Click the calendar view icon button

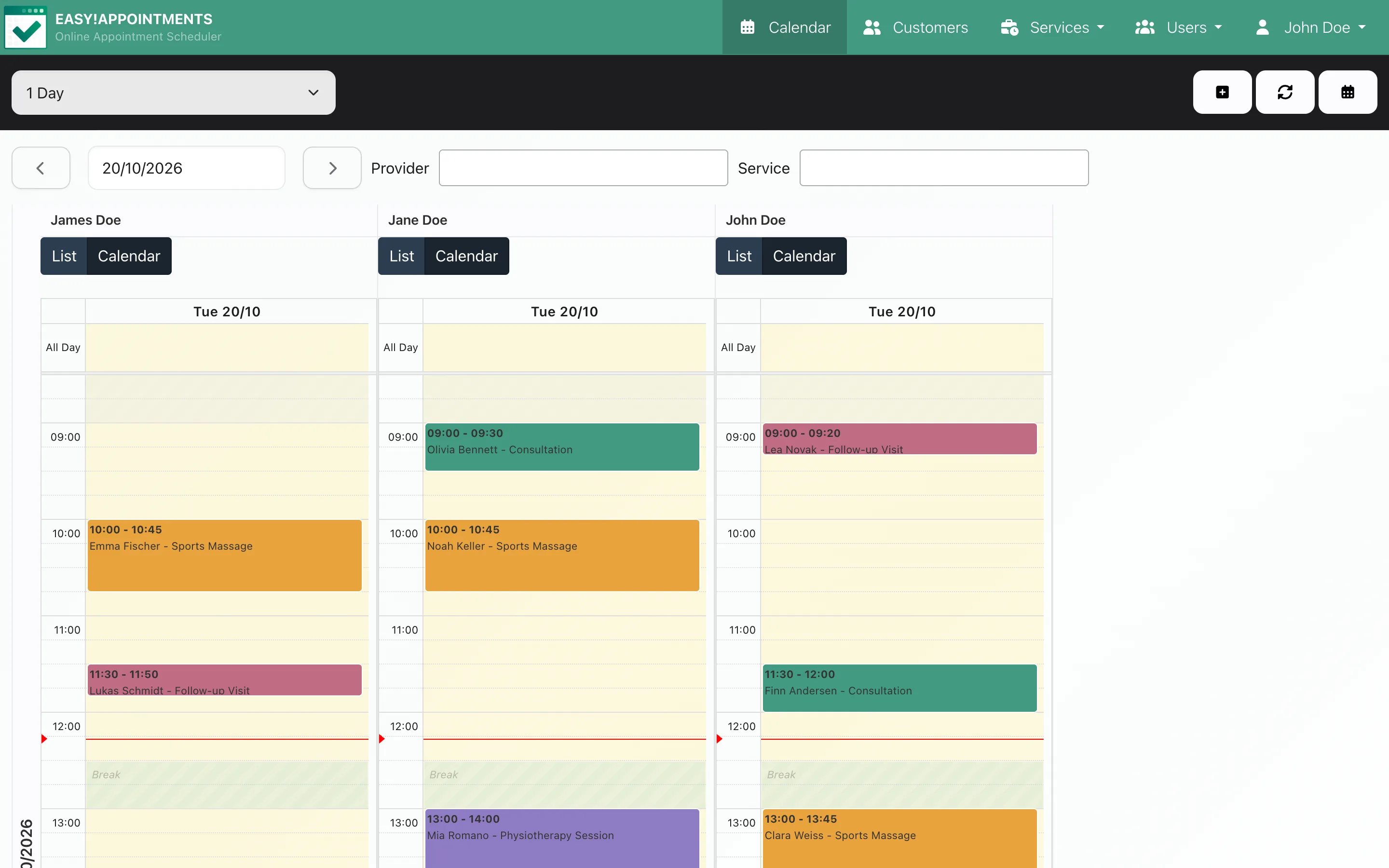[x=1347, y=92]
